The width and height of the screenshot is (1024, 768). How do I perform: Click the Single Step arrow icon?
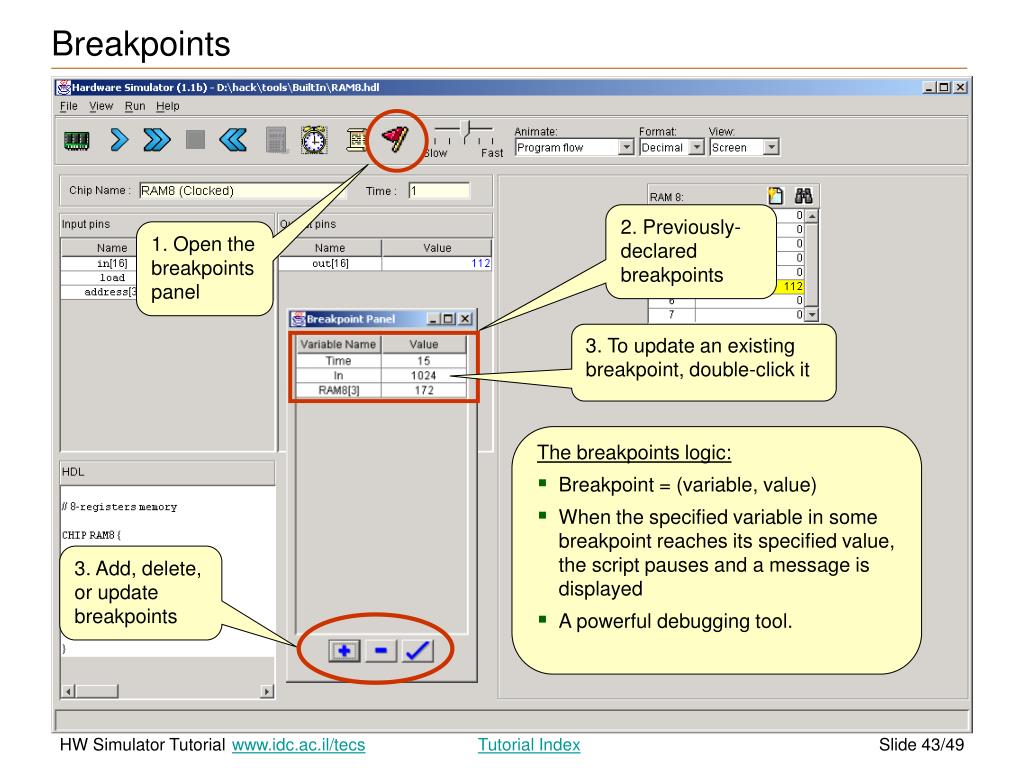coord(119,140)
